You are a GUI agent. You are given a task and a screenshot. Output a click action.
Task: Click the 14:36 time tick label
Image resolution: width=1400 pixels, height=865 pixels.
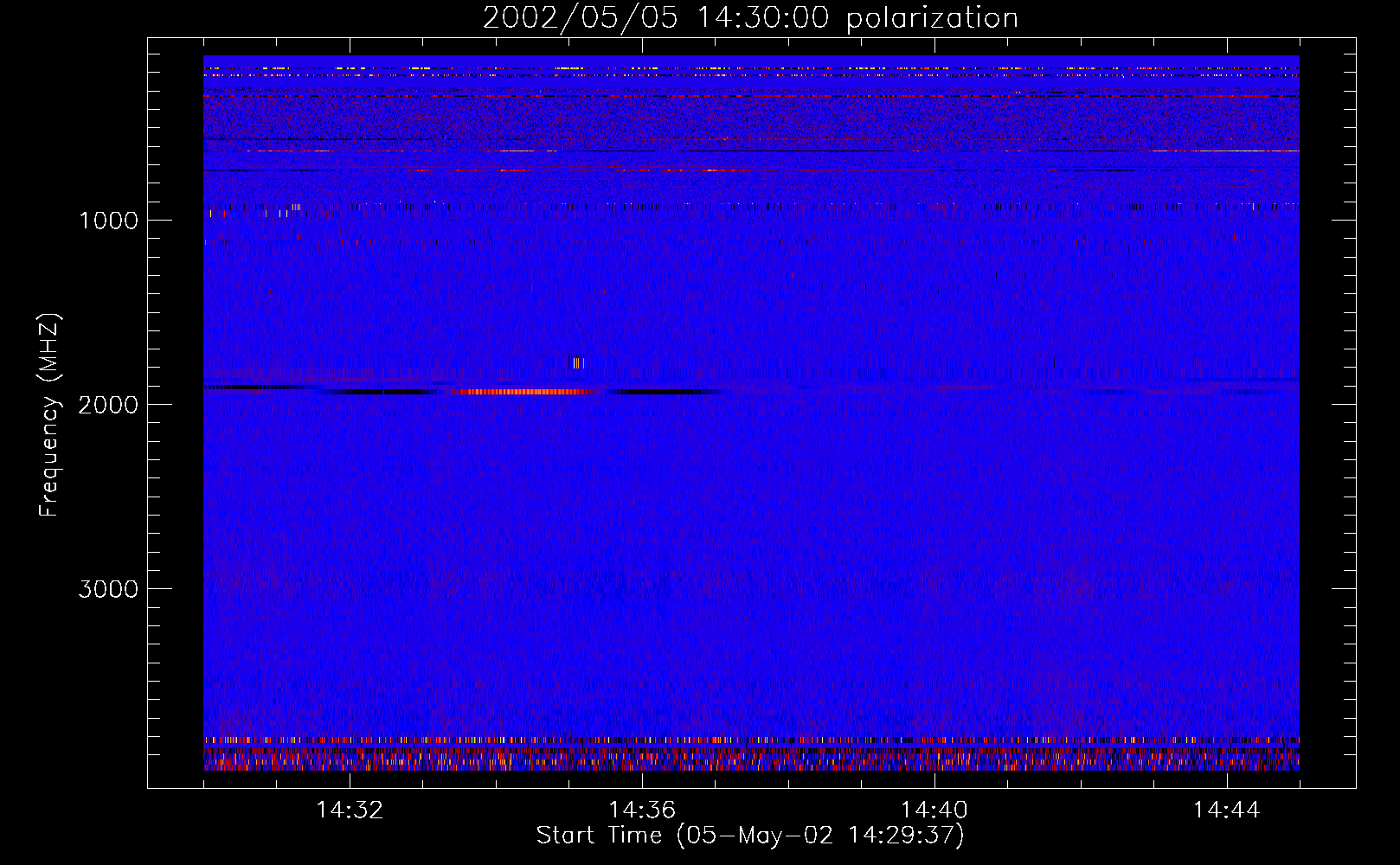(x=642, y=811)
